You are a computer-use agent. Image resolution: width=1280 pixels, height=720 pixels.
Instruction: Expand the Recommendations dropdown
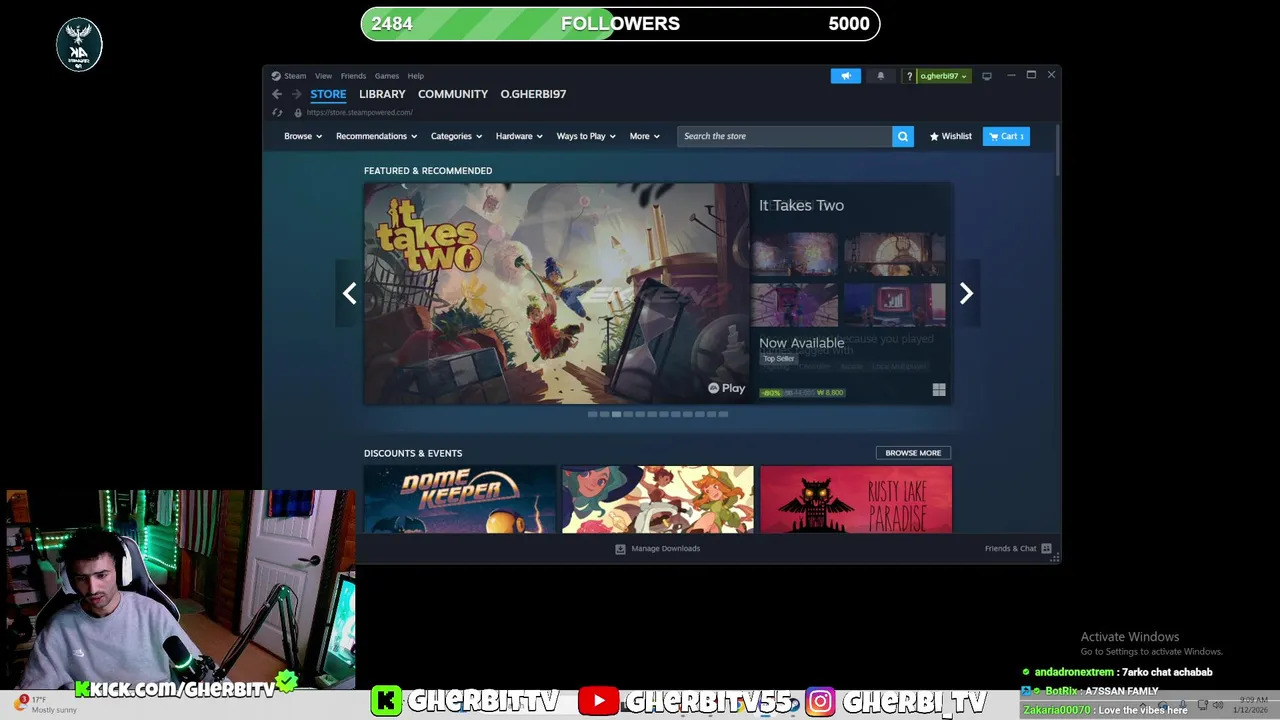pos(376,136)
